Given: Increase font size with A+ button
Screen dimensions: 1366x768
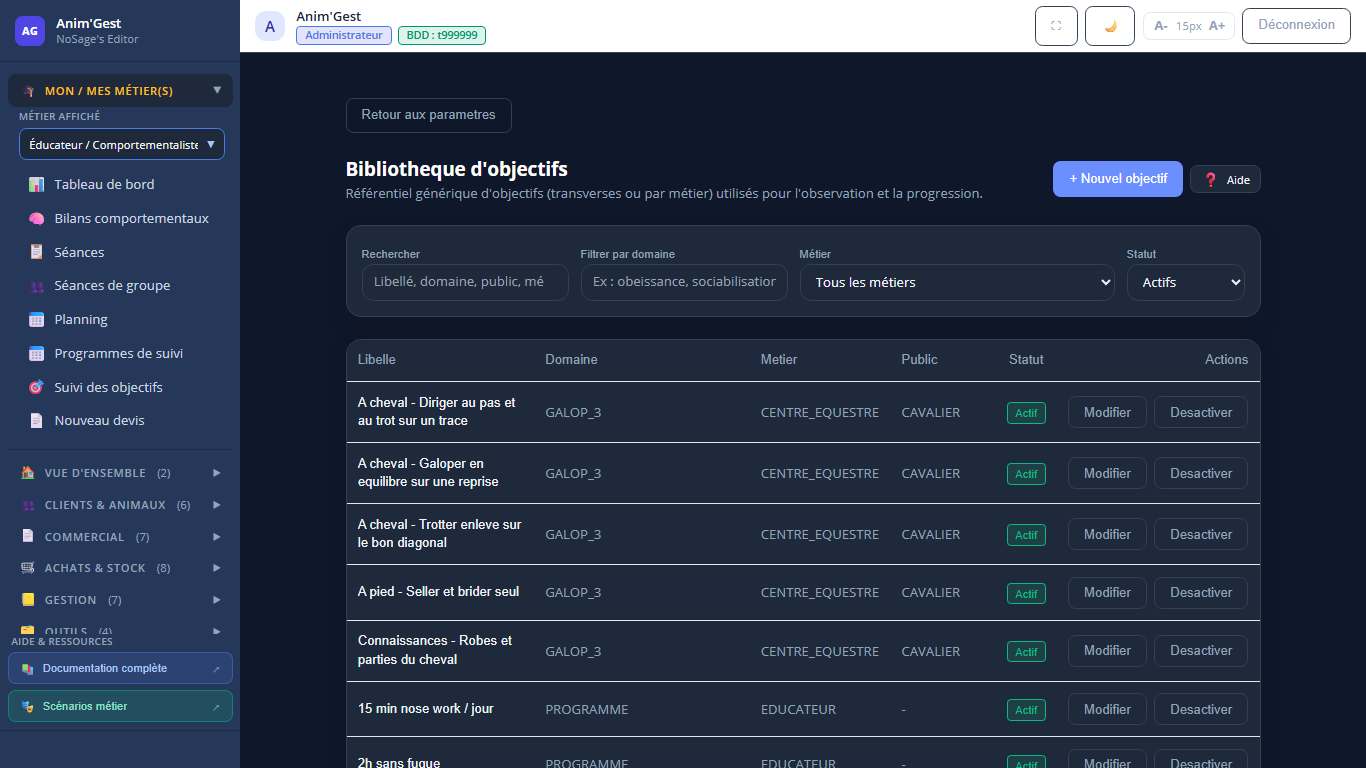Looking at the screenshot, I should tap(1217, 26).
